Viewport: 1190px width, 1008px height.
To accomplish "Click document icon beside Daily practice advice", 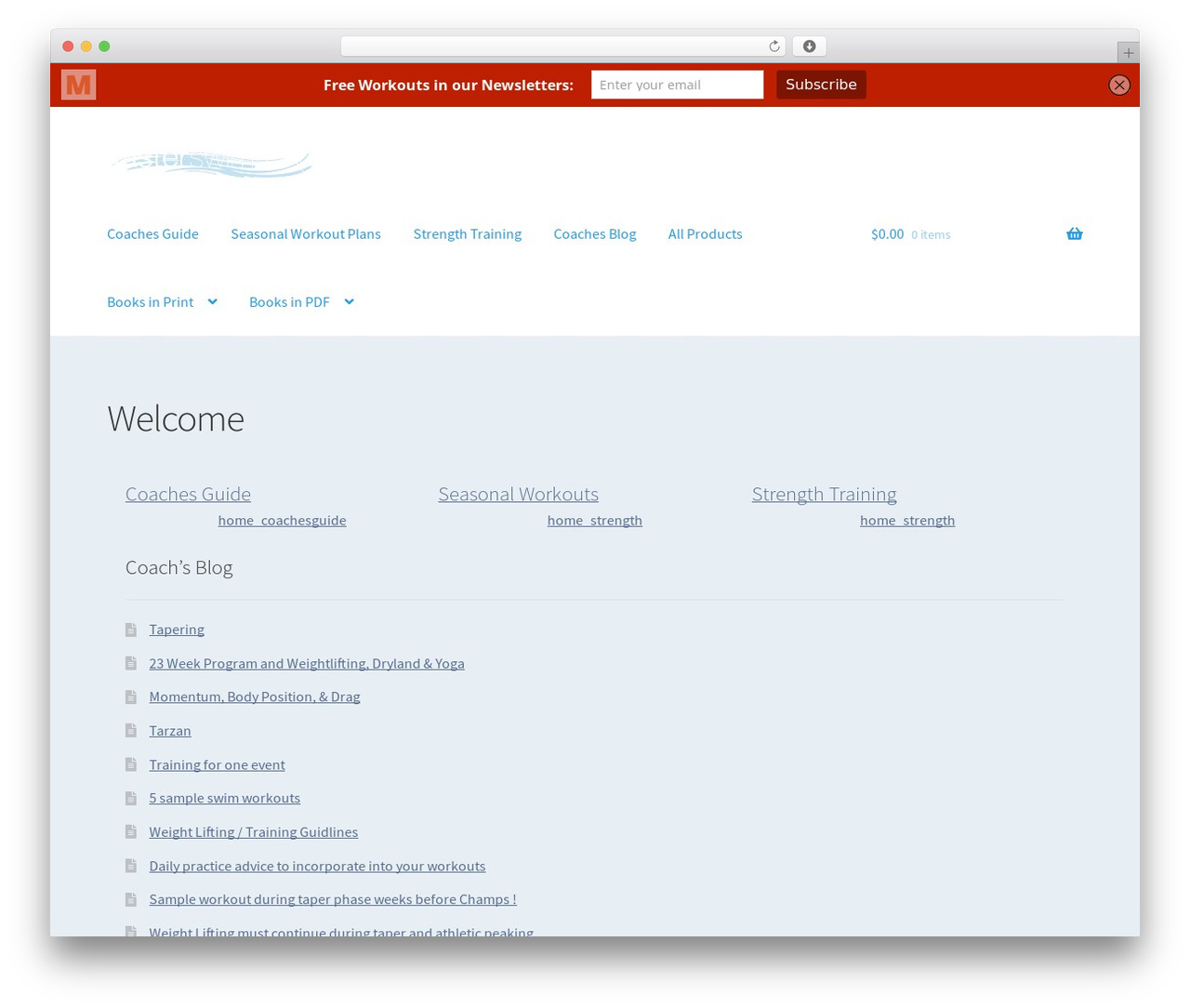I will point(131,866).
